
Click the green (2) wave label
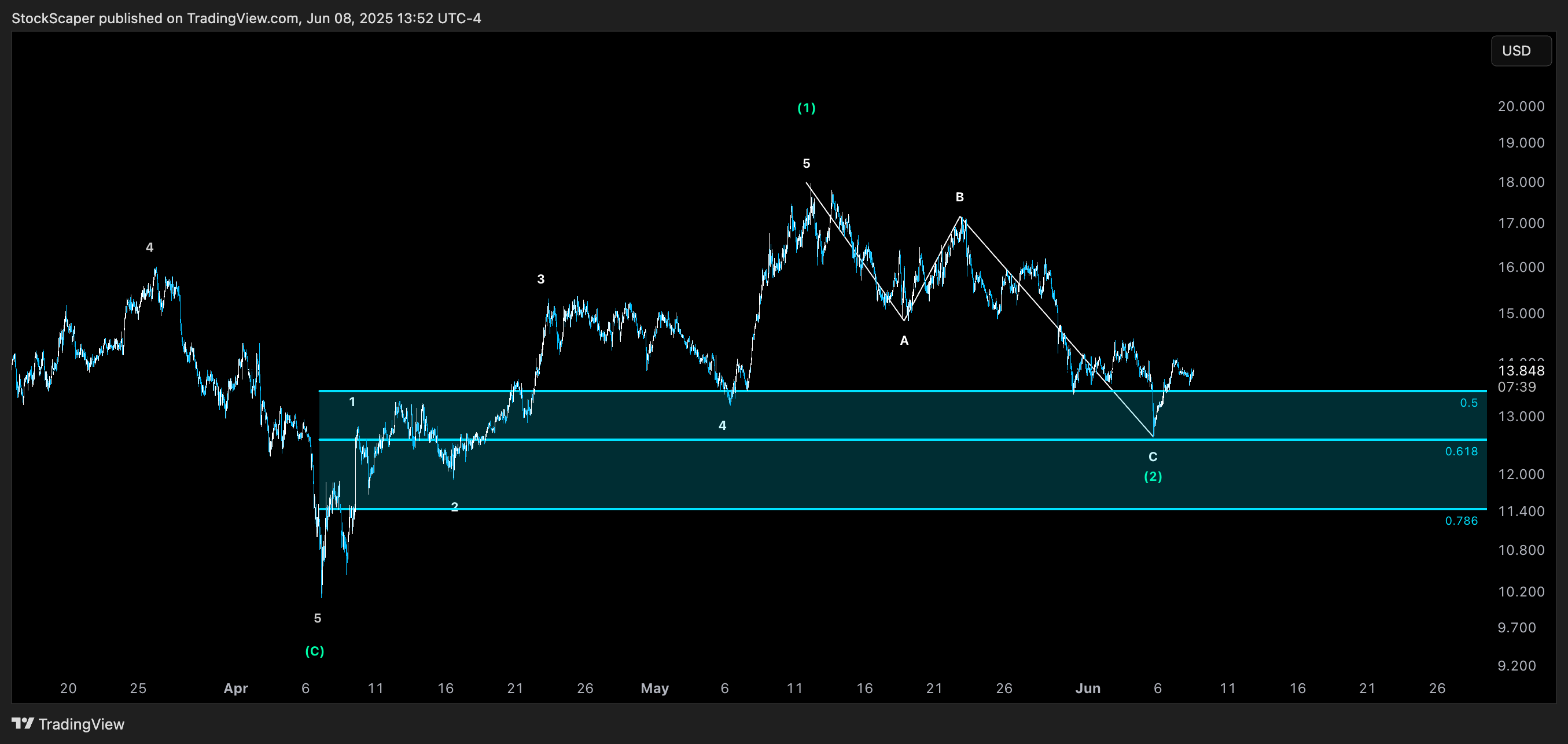click(x=1153, y=476)
